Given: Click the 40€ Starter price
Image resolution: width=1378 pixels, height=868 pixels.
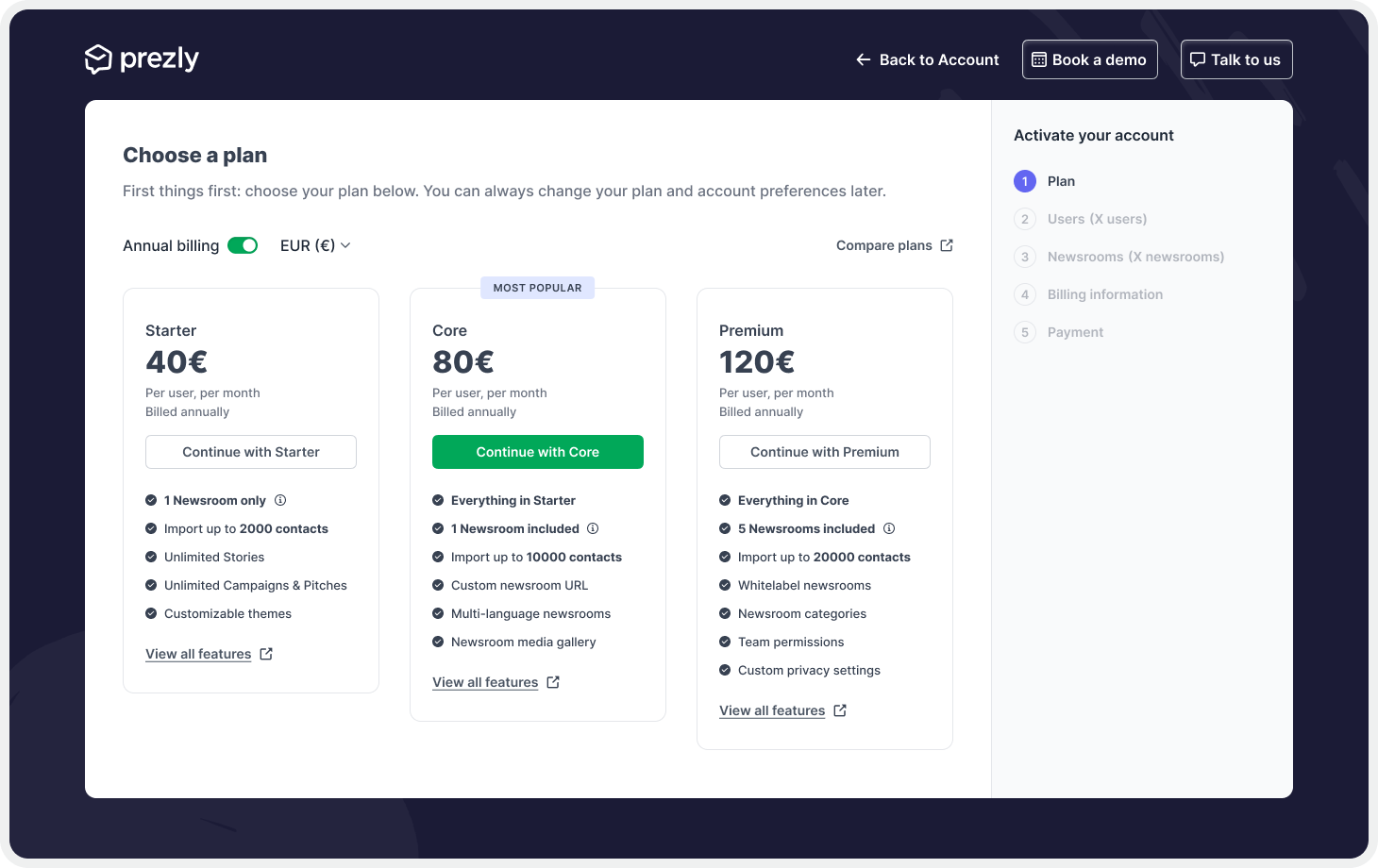Looking at the screenshot, I should [x=176, y=362].
